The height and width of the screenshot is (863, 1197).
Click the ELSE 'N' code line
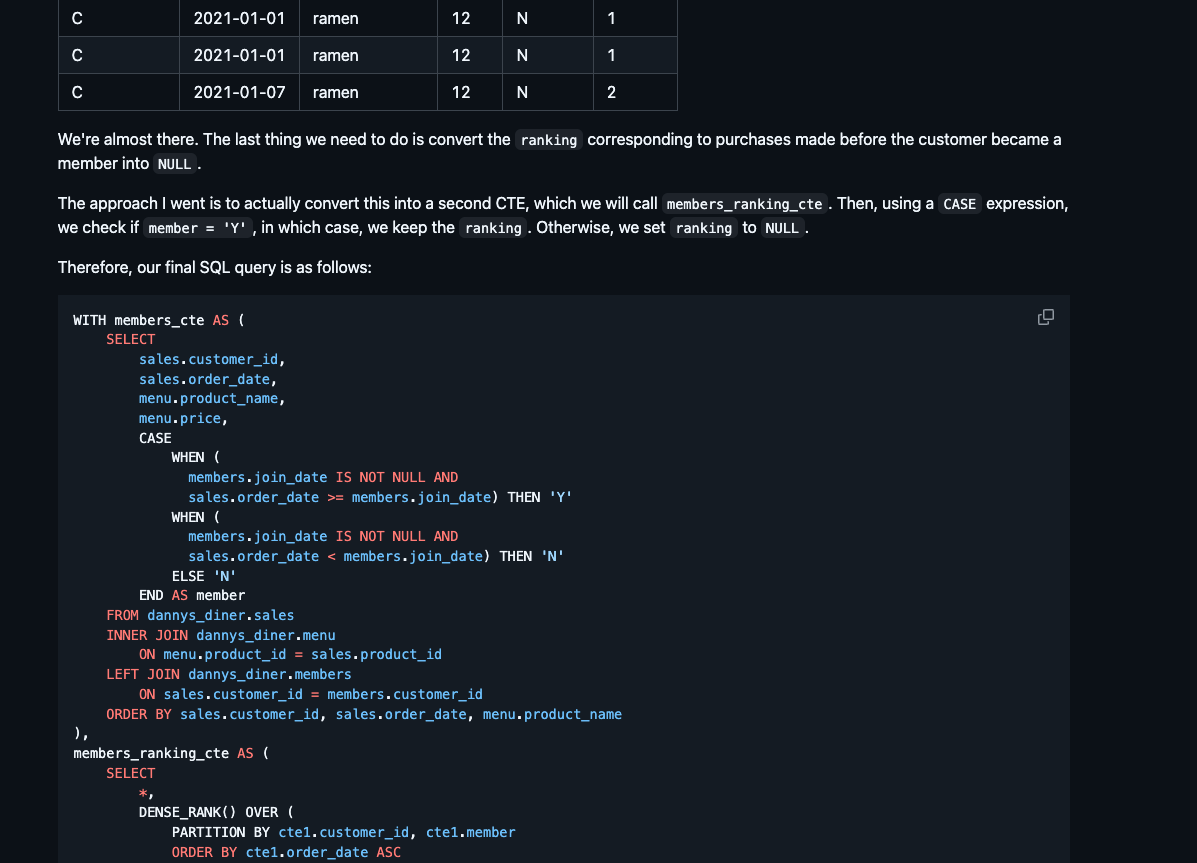(x=201, y=576)
